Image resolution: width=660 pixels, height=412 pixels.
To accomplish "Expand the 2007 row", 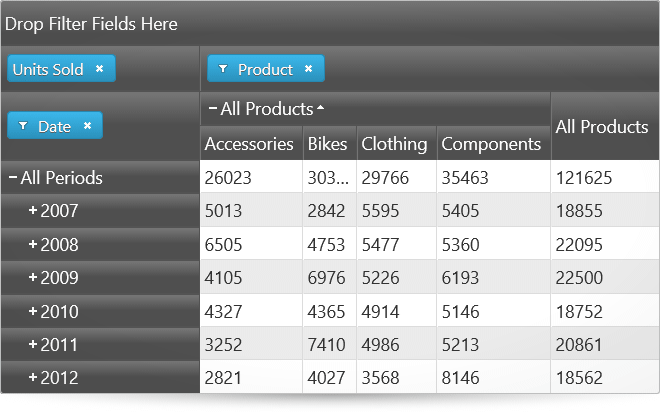I will coord(33,211).
